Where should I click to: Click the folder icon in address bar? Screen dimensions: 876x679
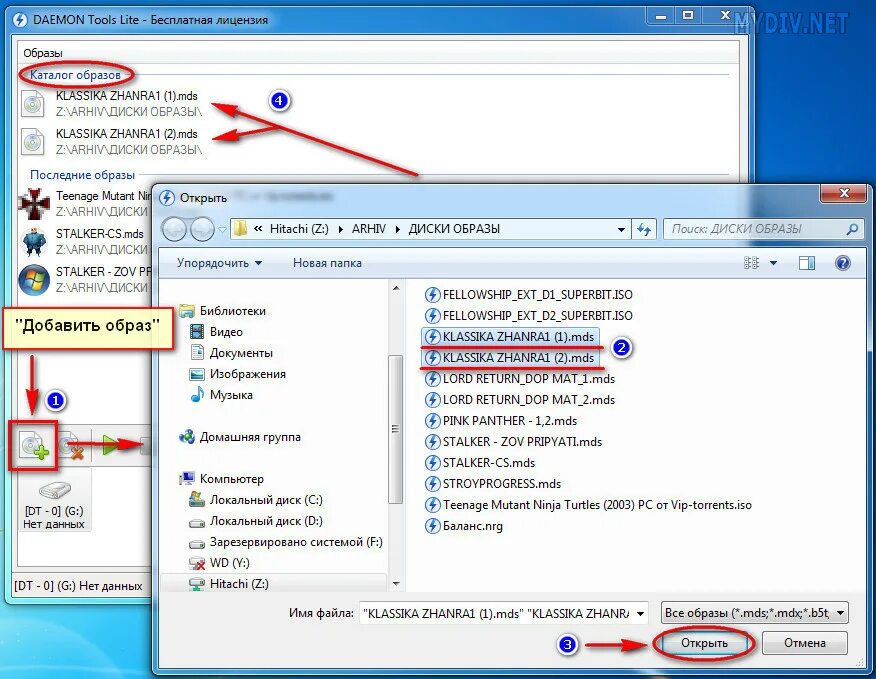[x=240, y=229]
